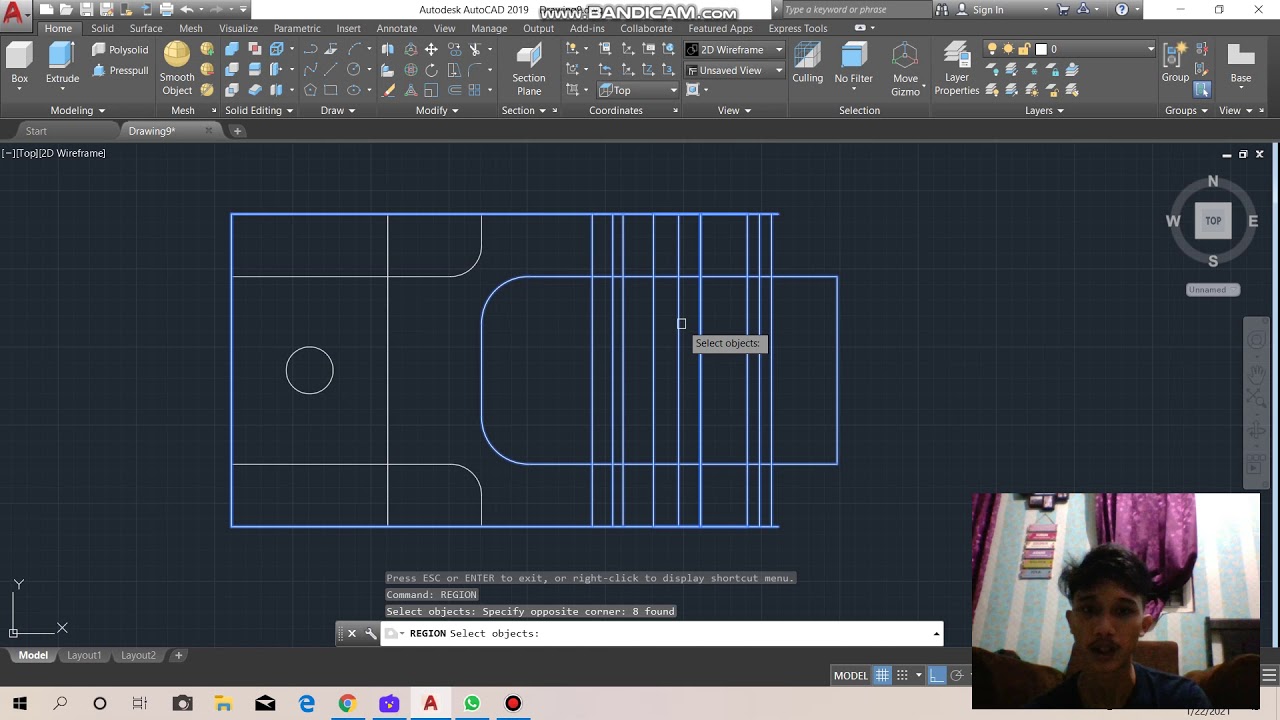Open the Solid ribbon tab
The image size is (1280, 720).
coord(102,28)
